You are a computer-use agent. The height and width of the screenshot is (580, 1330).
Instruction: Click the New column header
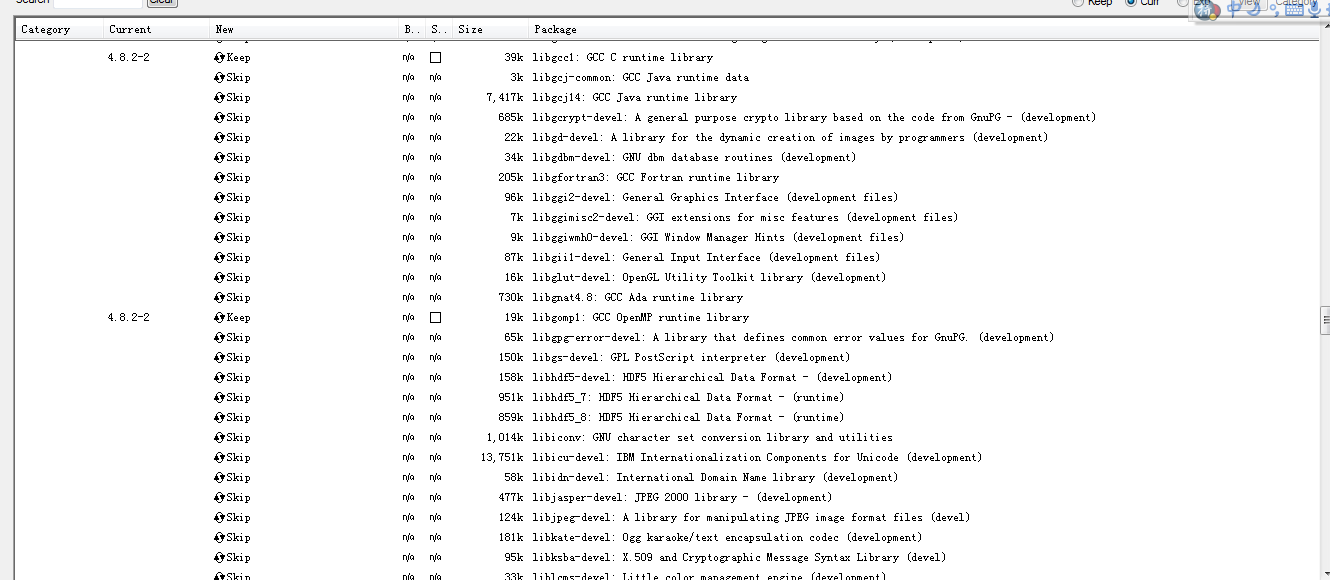point(305,30)
